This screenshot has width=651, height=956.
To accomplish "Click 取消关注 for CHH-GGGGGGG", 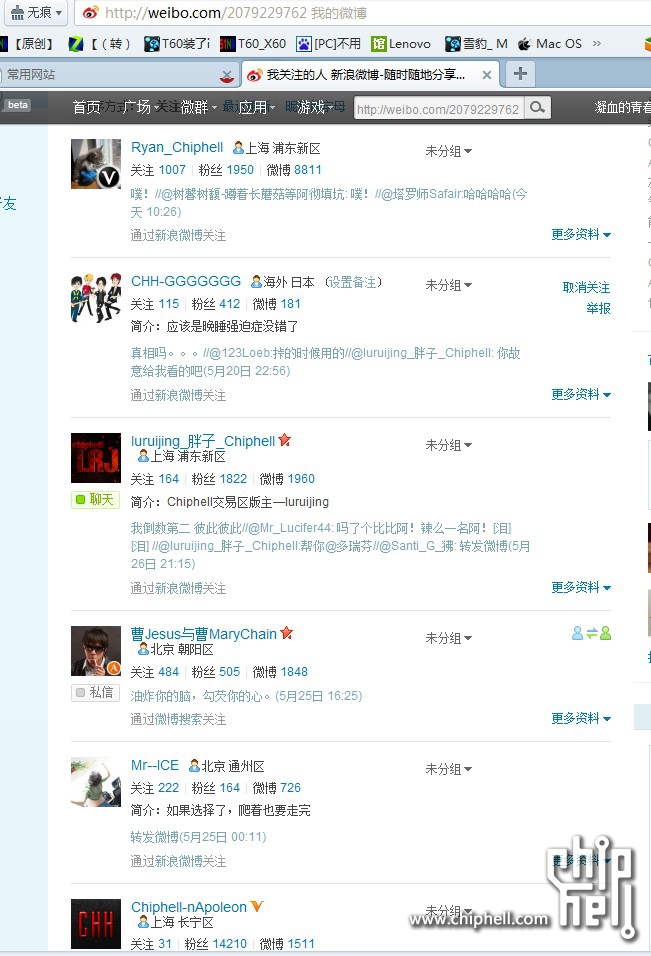I will 586,287.
